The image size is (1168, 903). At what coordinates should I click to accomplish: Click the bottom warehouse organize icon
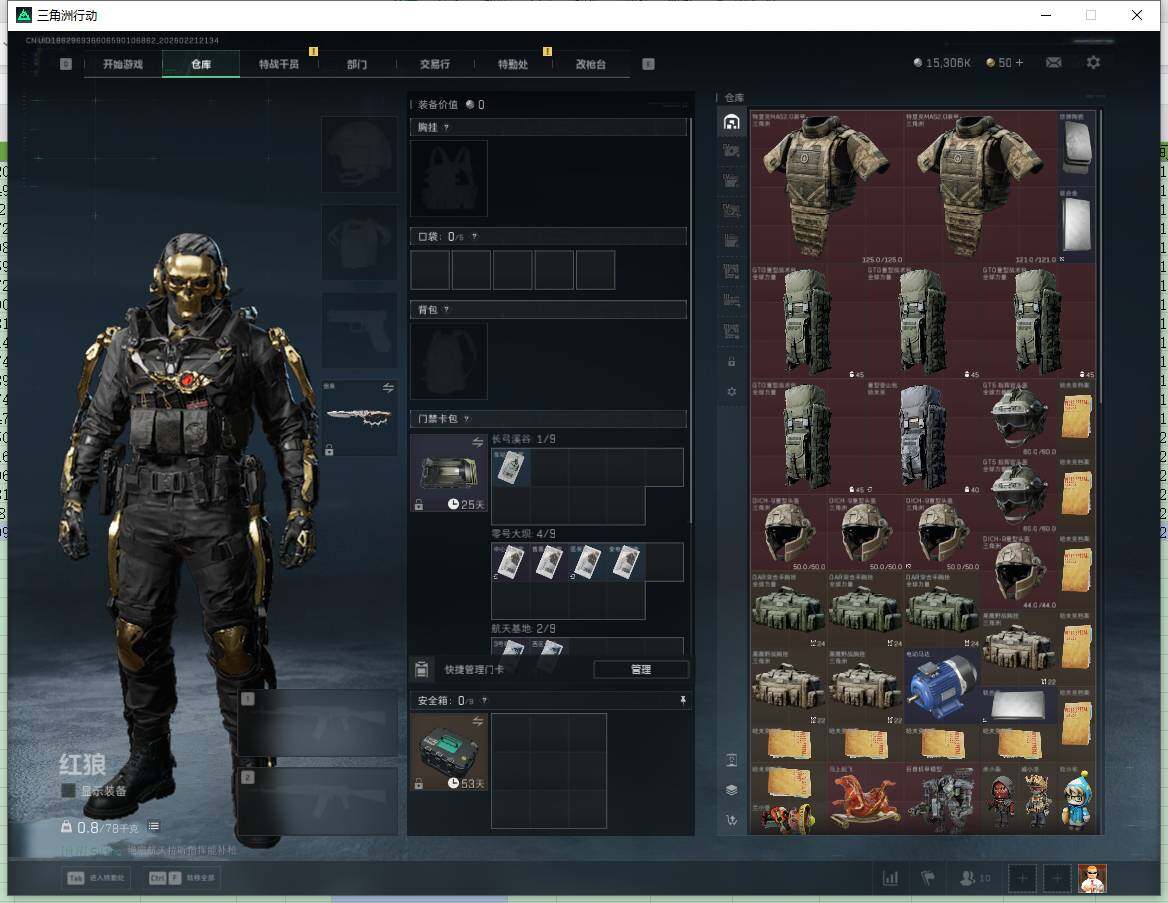point(731,820)
